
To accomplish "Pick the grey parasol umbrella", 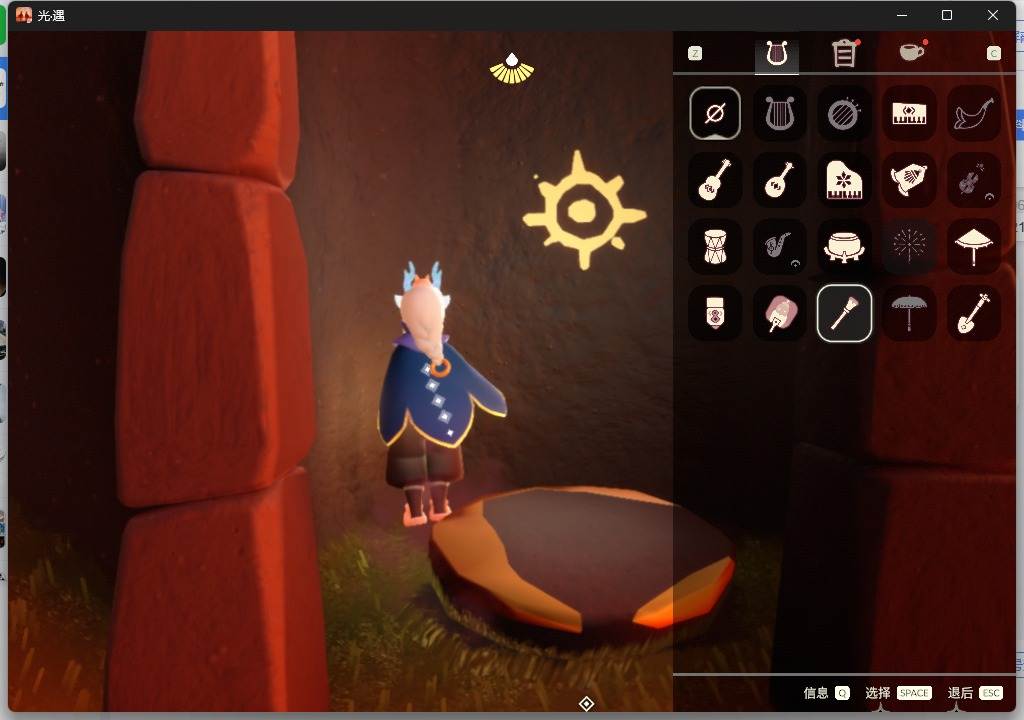I will point(908,313).
